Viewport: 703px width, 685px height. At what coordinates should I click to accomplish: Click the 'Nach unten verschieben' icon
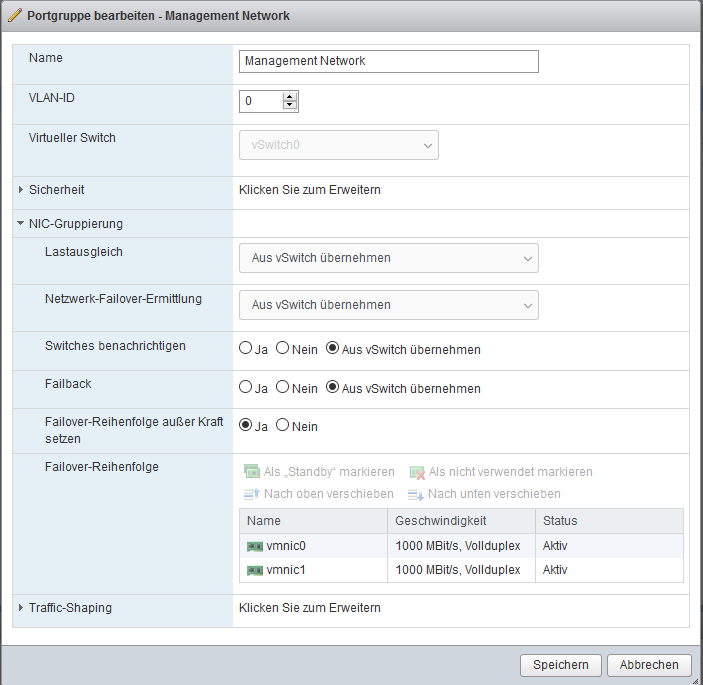[416, 494]
